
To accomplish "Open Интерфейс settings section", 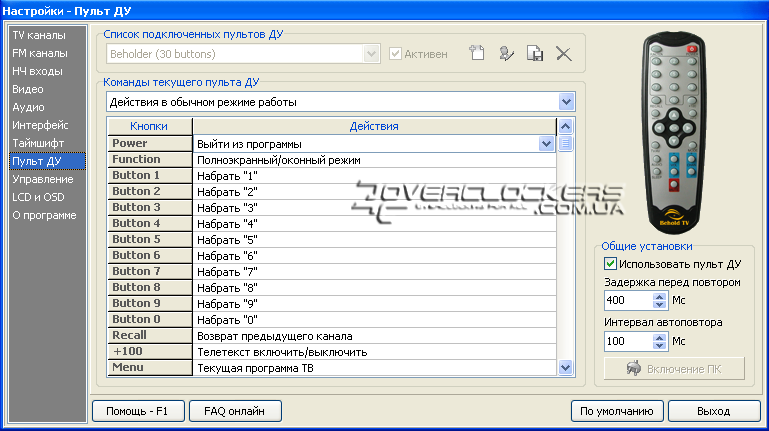I will coord(40,125).
